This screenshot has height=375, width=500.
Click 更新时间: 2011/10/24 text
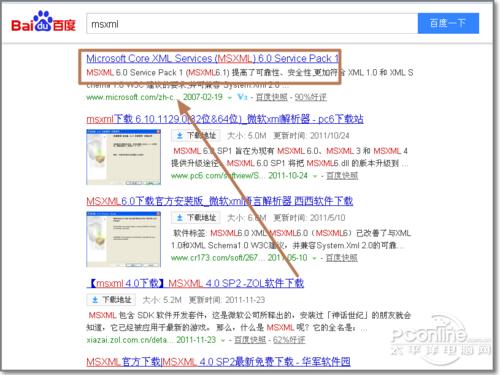[311, 136]
